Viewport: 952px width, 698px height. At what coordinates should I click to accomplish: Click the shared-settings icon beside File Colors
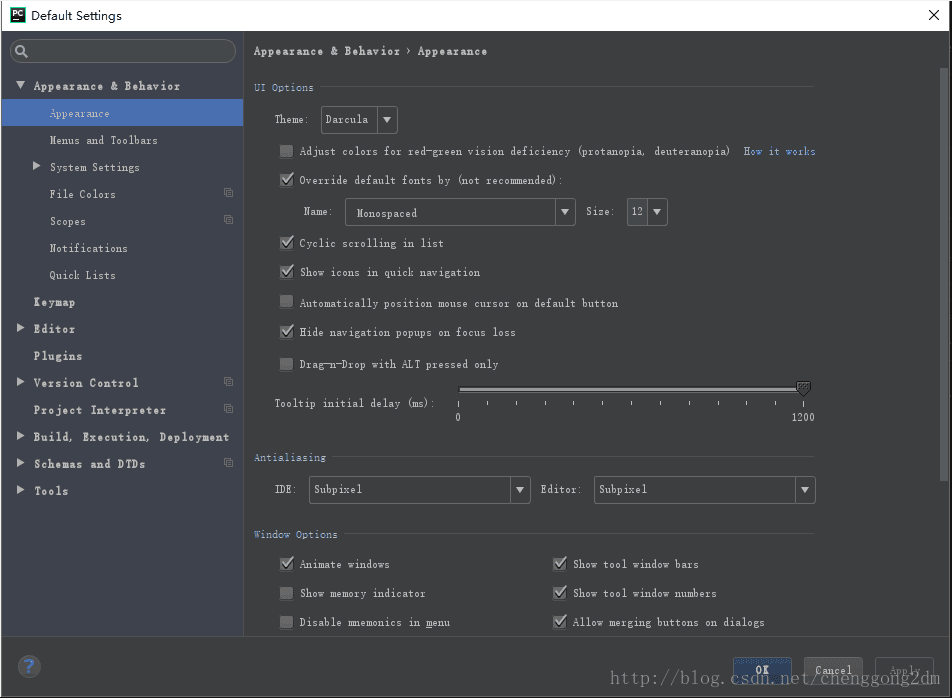(228, 193)
